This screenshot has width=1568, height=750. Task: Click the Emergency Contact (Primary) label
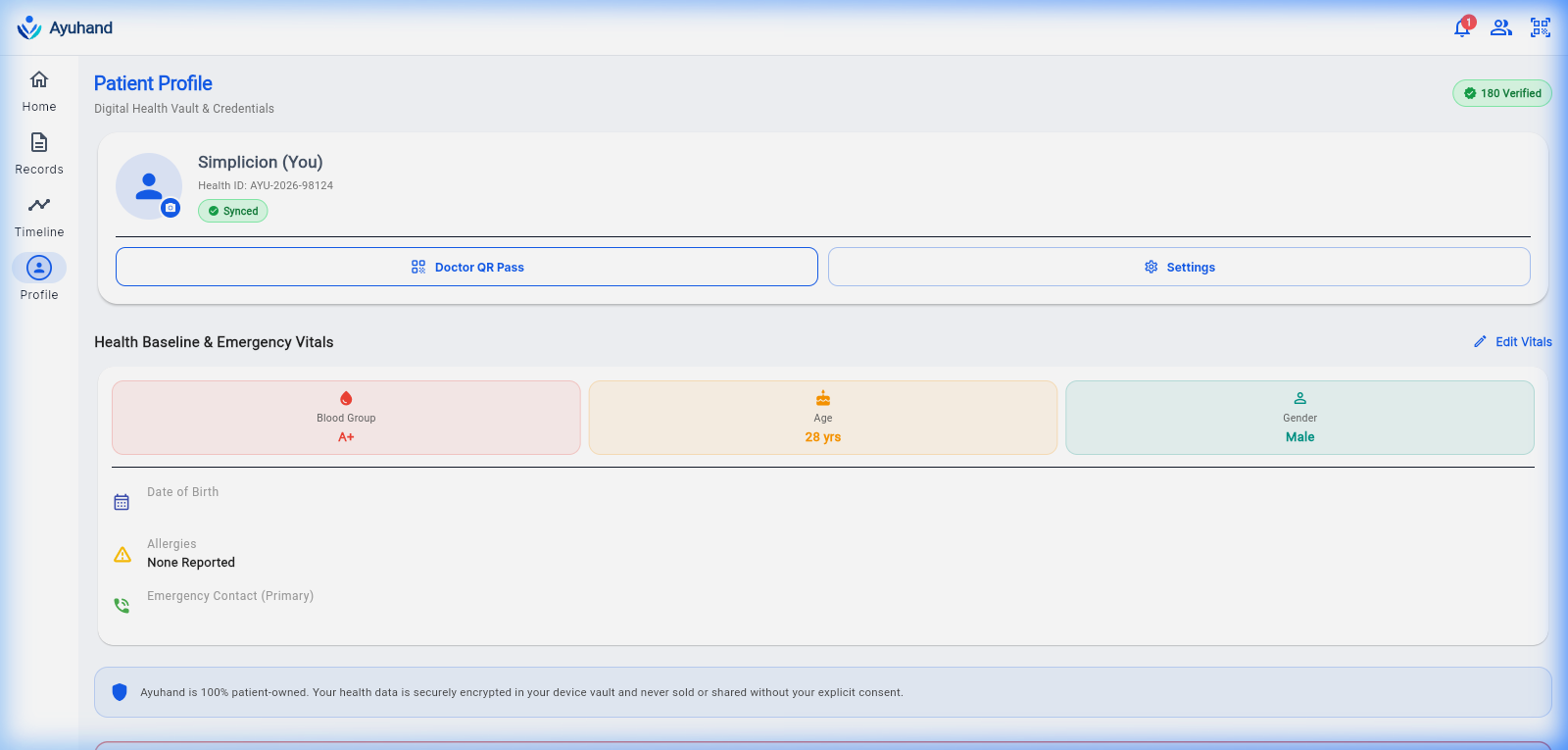[x=230, y=596]
